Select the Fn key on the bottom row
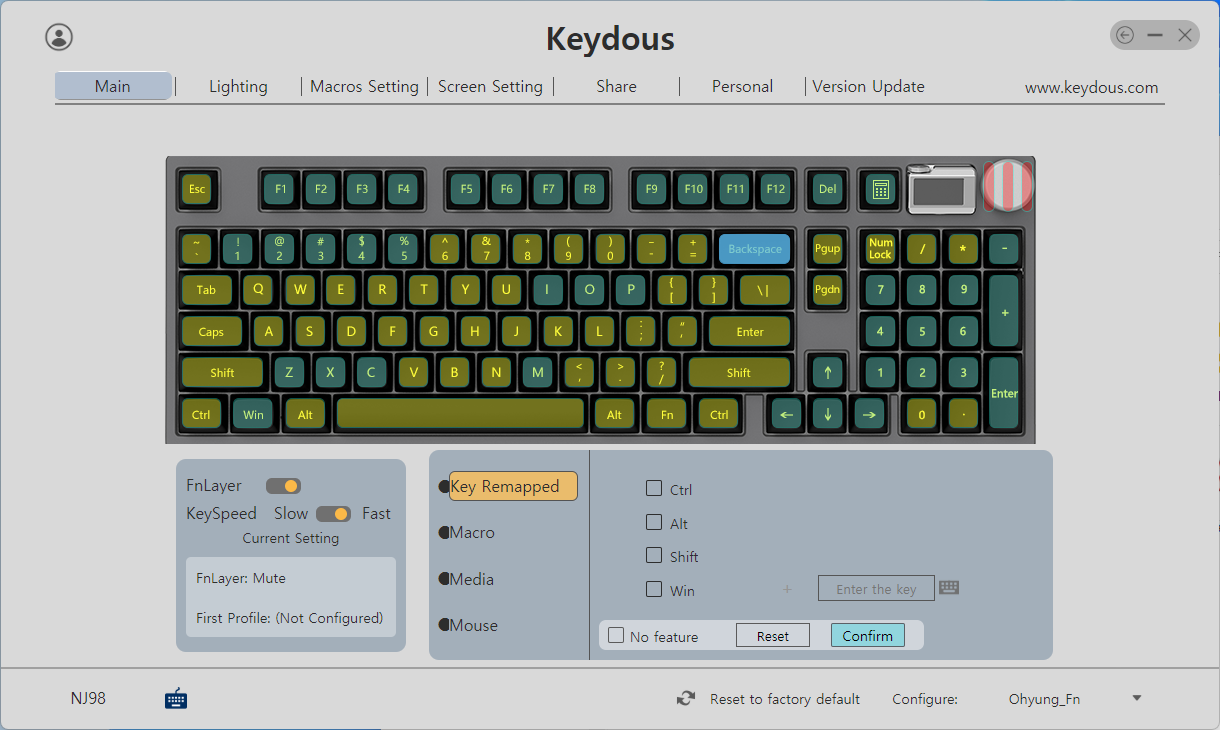The height and width of the screenshot is (730, 1220). 666,414
